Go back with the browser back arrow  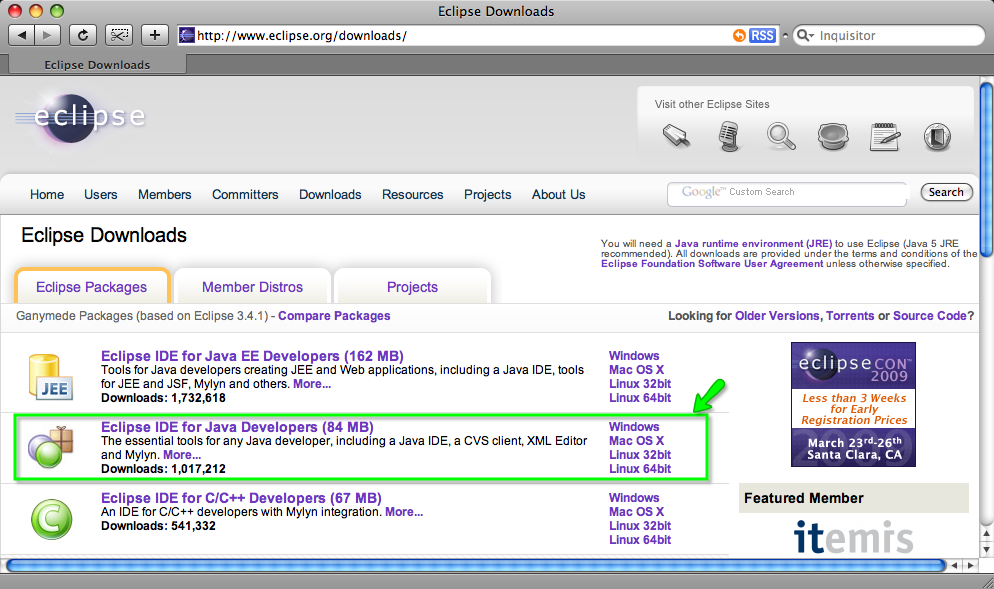pos(22,35)
